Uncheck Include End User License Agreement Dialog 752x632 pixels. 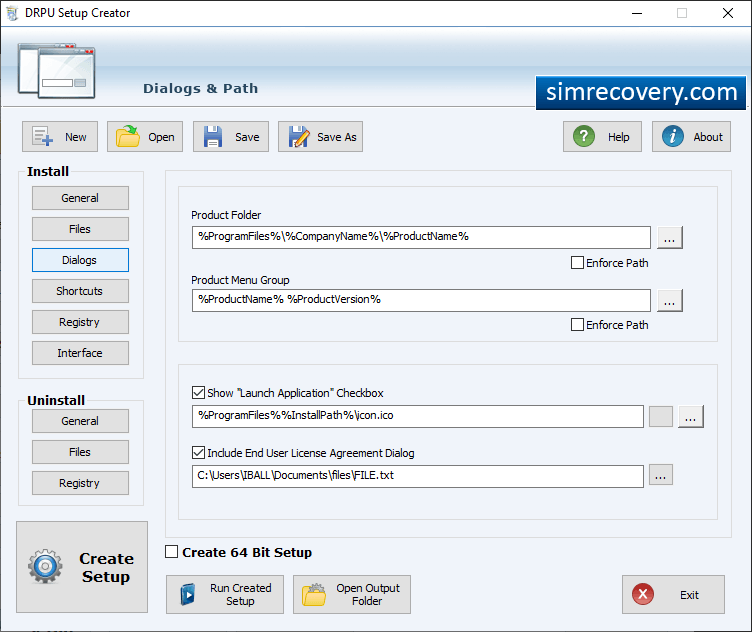[198, 453]
